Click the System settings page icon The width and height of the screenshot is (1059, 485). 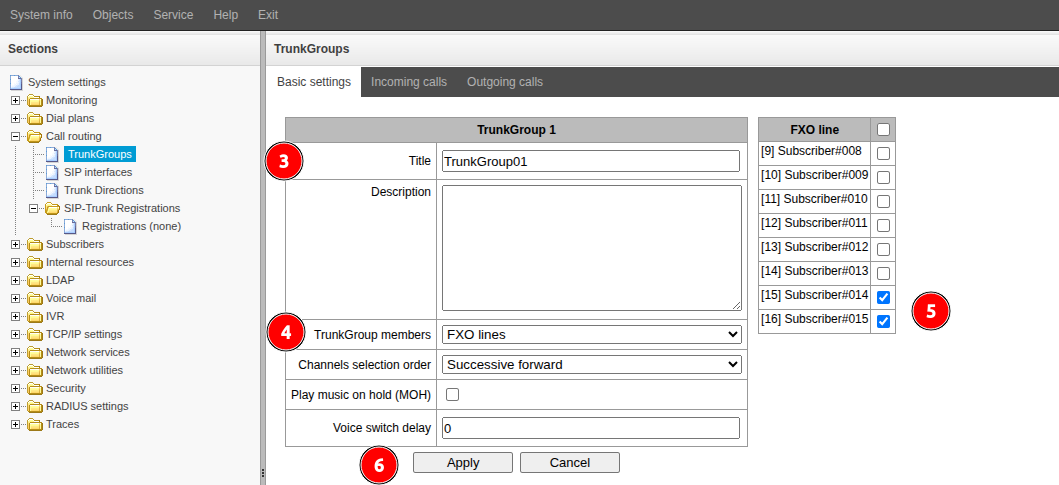click(16, 82)
